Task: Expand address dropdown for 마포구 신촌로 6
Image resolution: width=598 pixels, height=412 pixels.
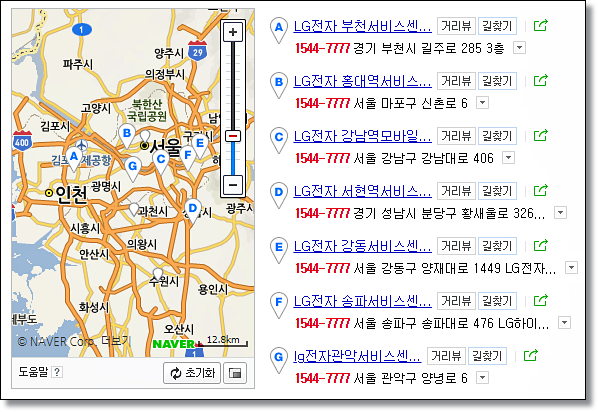Action: pos(482,103)
